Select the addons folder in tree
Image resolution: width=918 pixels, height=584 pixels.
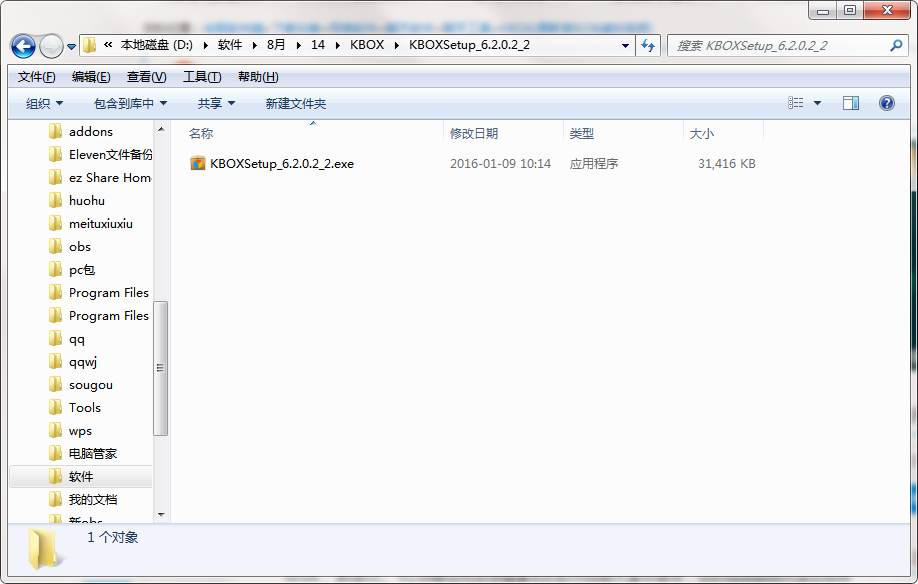click(91, 132)
